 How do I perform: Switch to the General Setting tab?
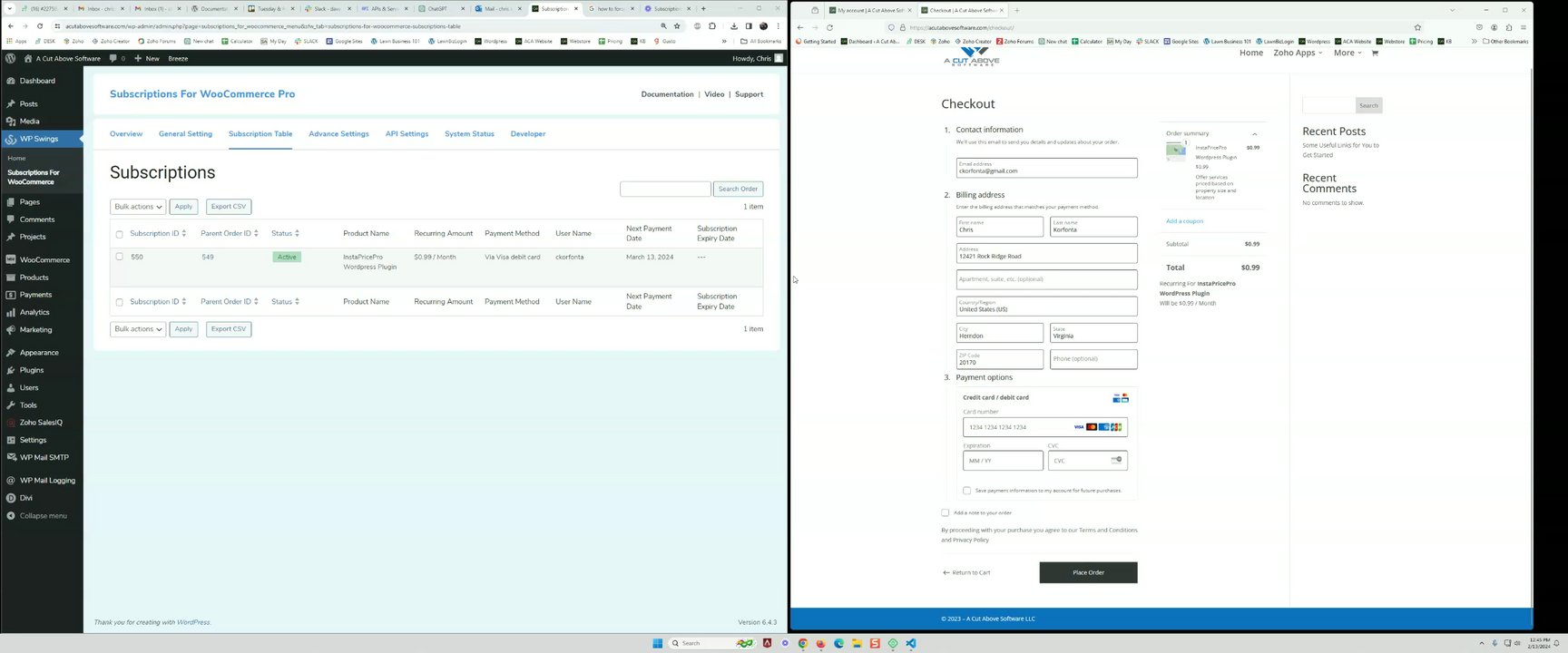click(x=185, y=134)
